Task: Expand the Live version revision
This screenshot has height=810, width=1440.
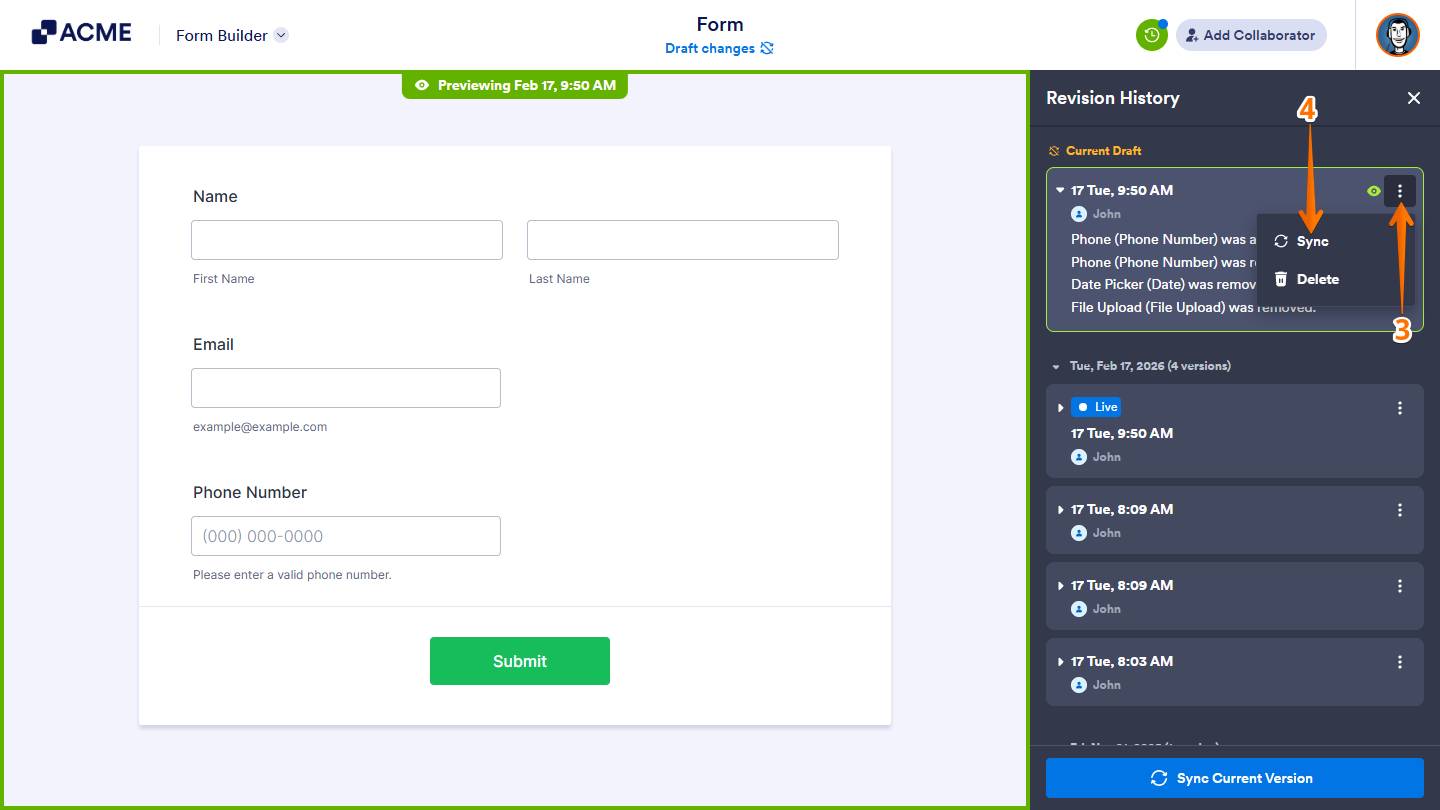Action: pos(1061,408)
